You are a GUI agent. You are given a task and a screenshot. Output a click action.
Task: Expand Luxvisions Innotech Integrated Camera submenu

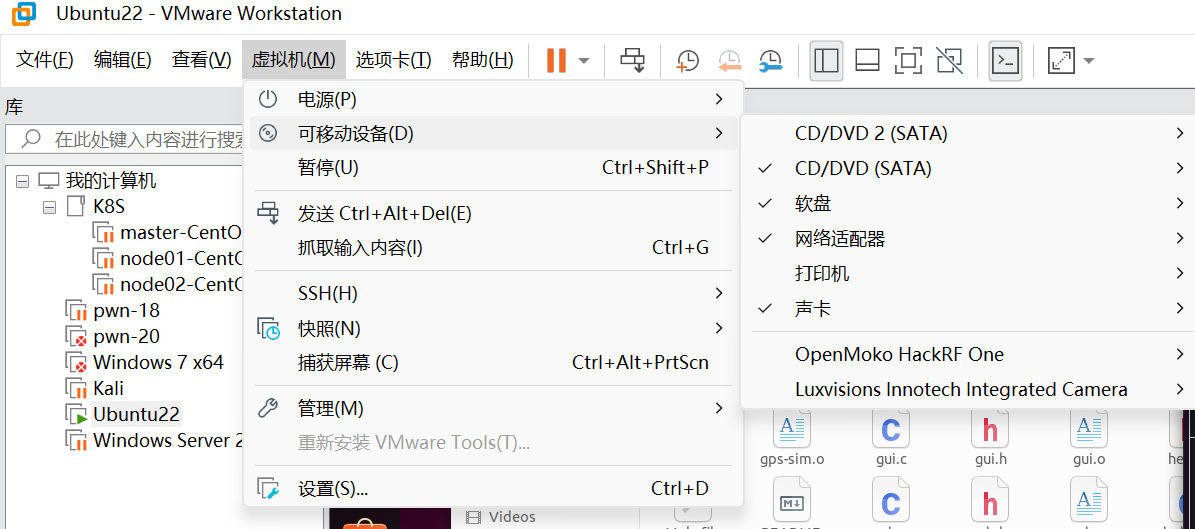(x=970, y=390)
